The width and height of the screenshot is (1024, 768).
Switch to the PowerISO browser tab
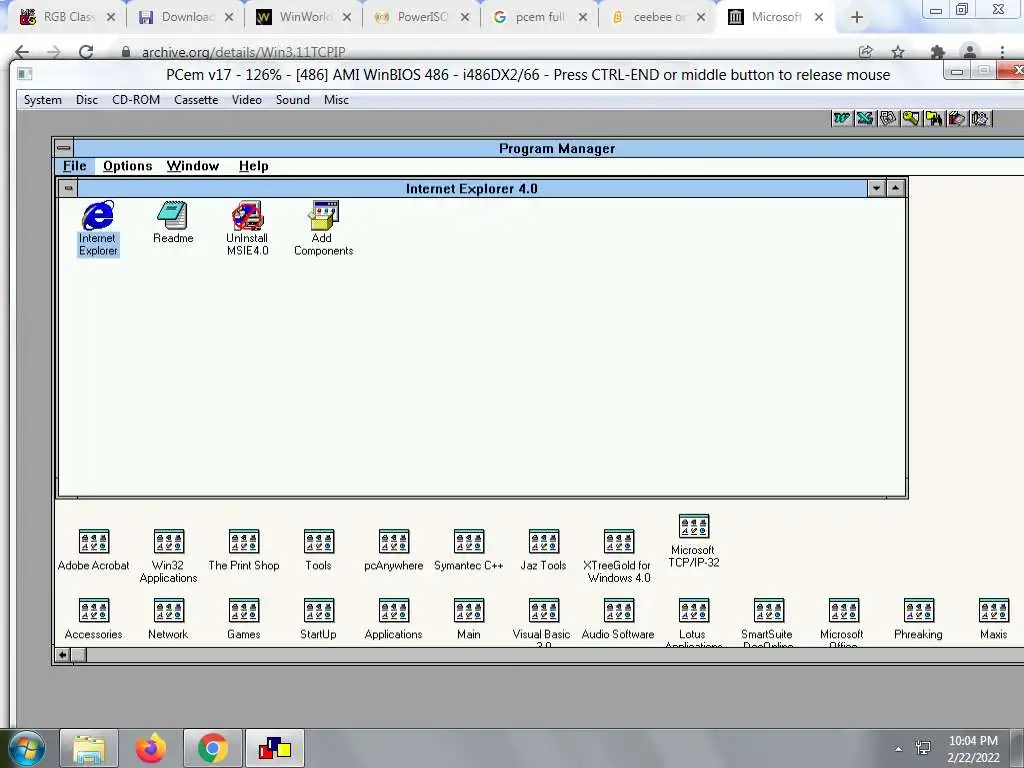(422, 17)
